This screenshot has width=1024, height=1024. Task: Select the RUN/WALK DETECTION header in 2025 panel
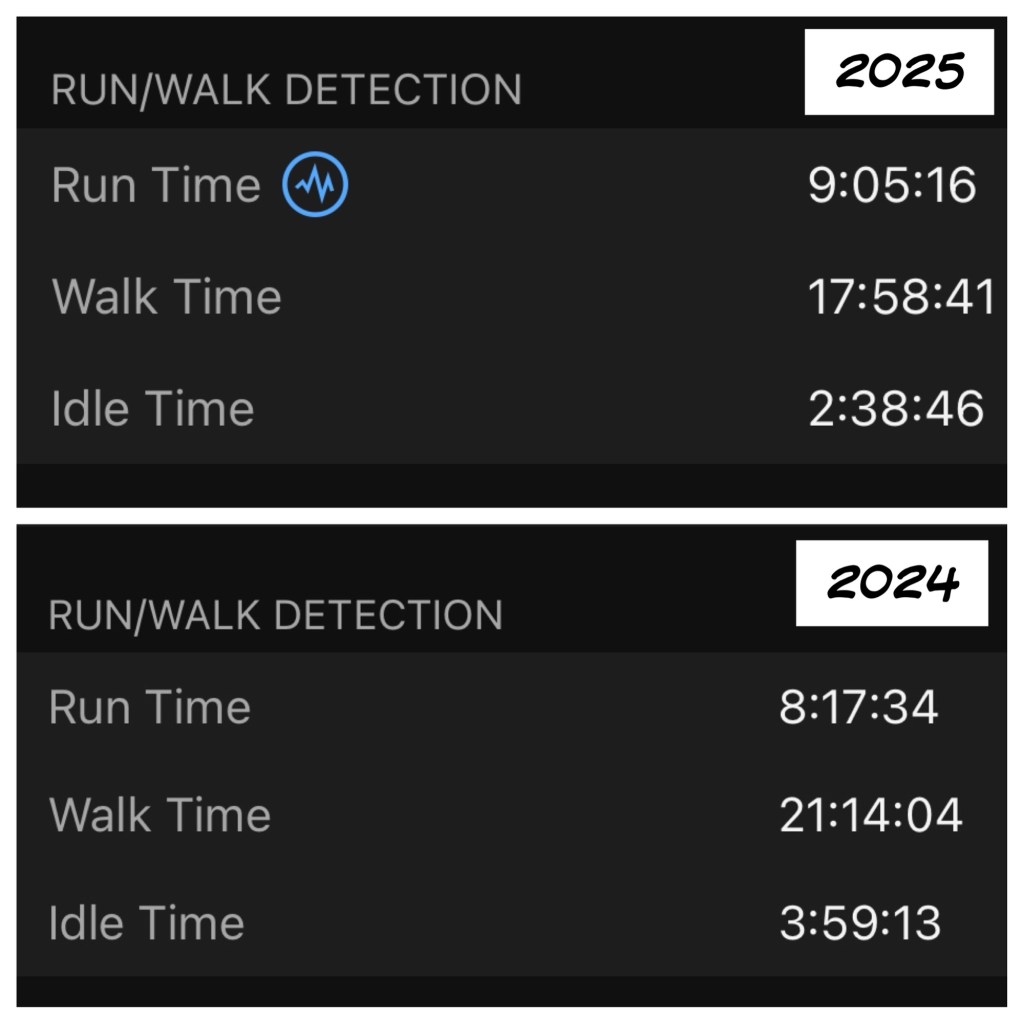(x=286, y=90)
